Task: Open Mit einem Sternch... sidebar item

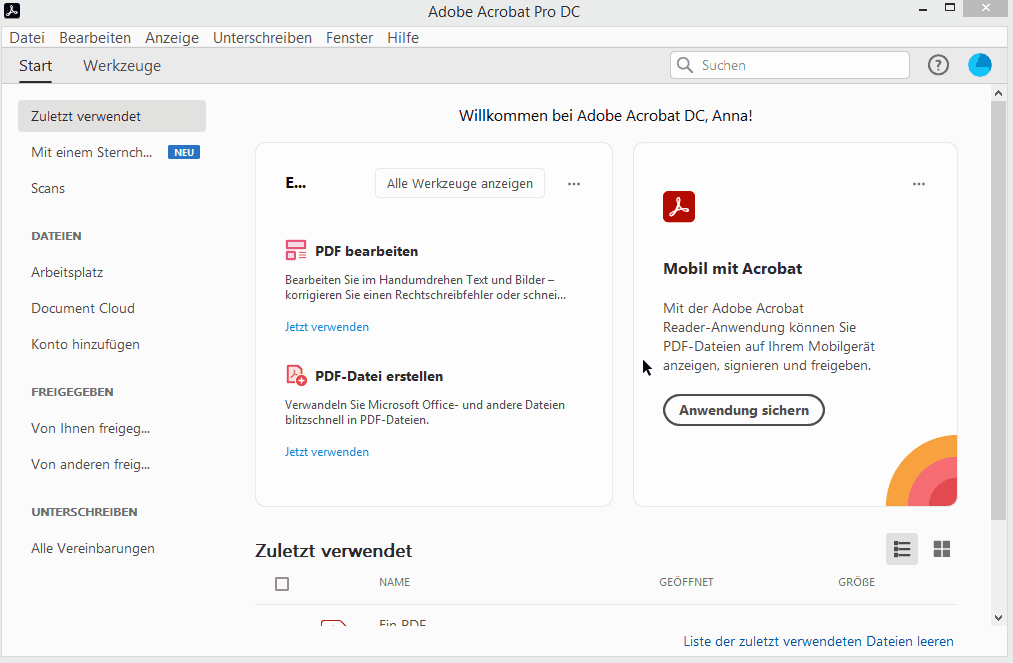Action: 92,153
